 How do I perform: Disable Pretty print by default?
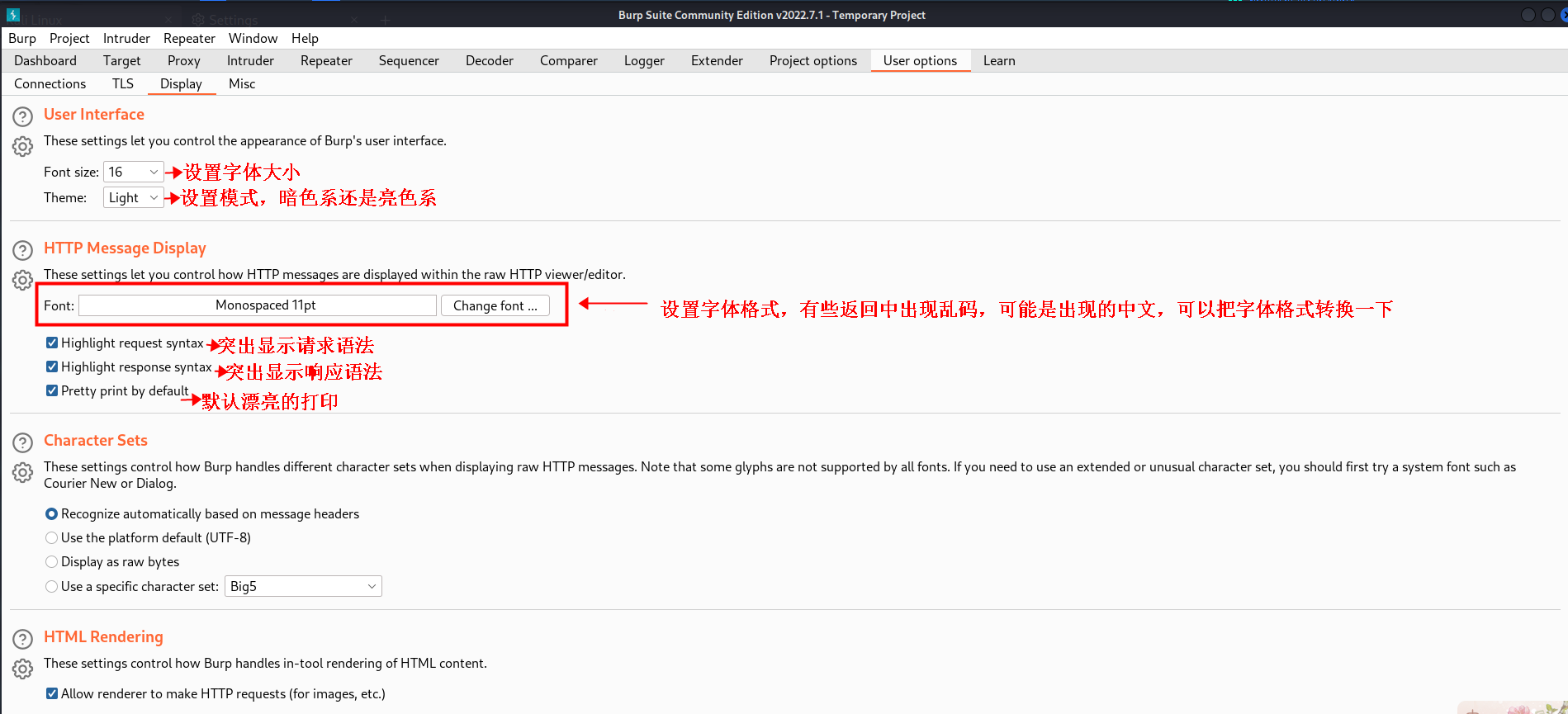tap(52, 390)
